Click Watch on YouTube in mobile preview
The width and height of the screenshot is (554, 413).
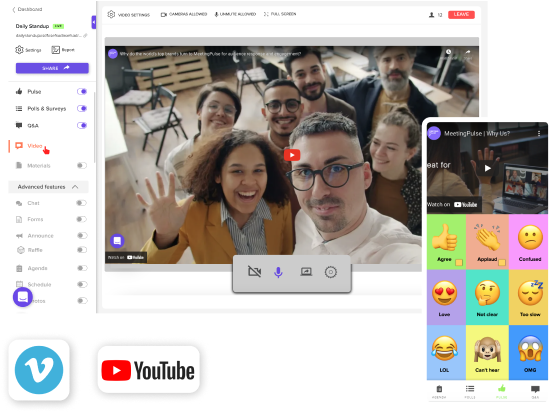pyautogui.click(x=454, y=205)
